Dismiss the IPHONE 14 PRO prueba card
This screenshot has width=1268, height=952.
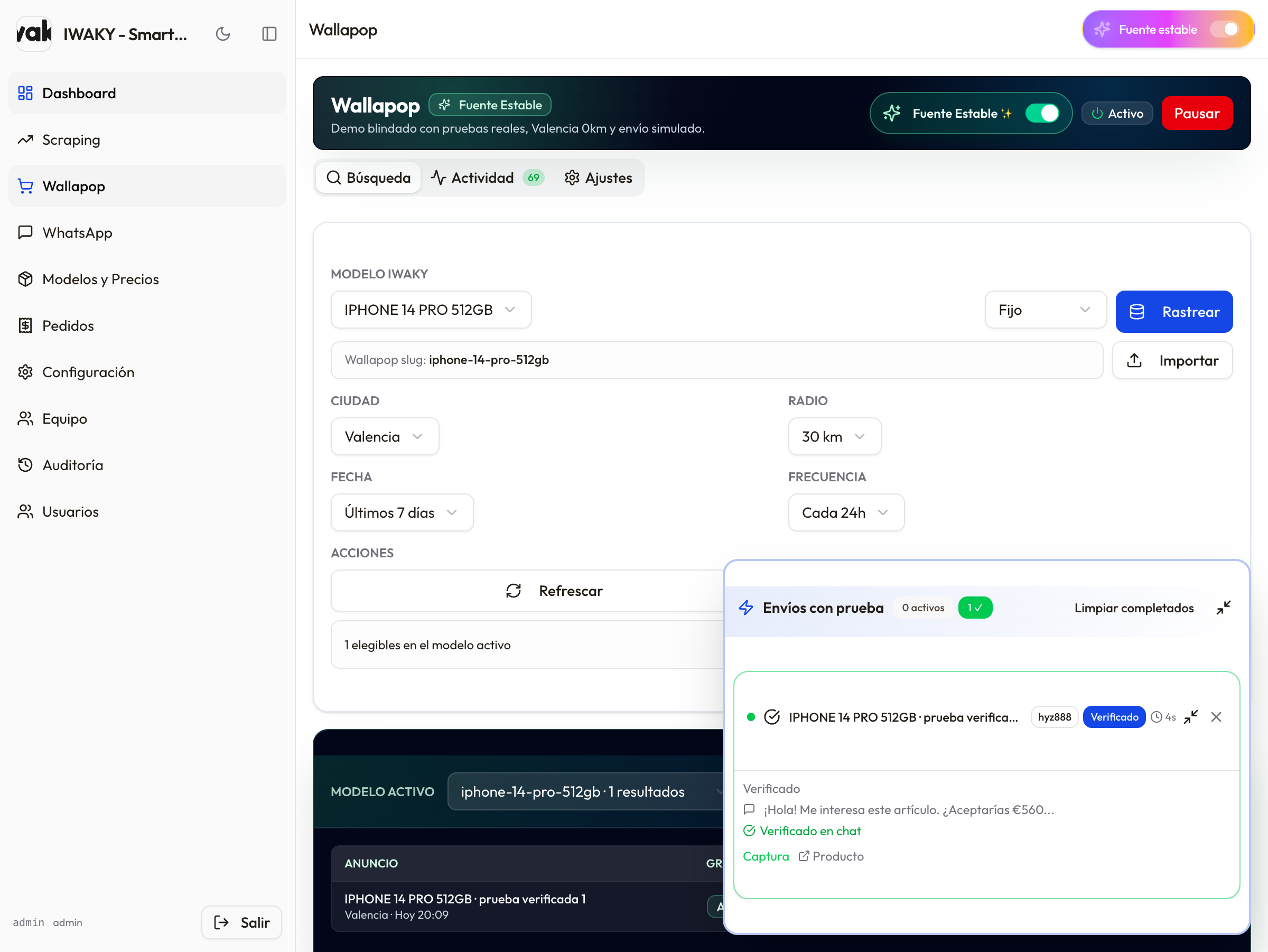point(1216,717)
